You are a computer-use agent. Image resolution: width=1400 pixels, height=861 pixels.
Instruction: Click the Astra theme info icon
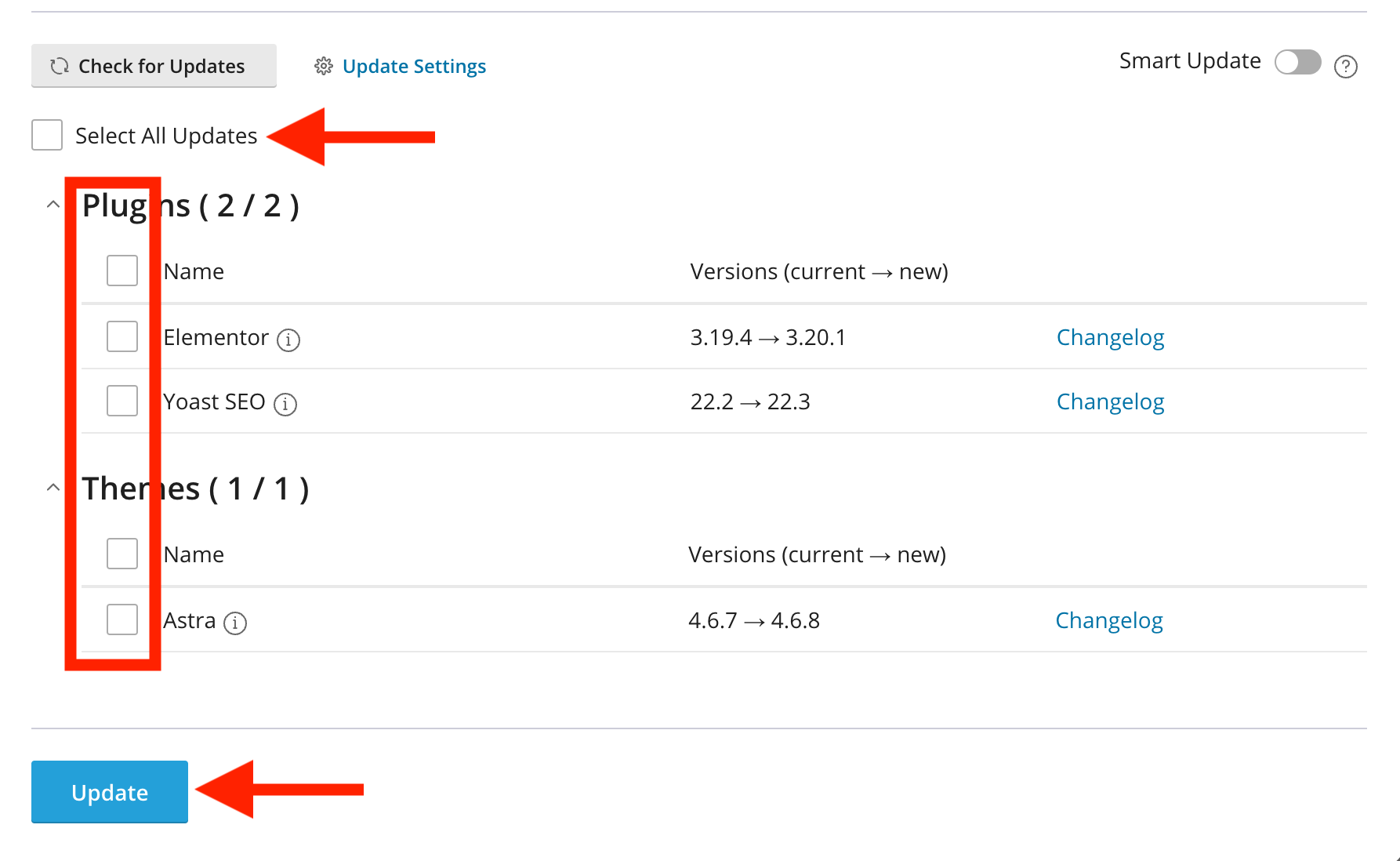[x=235, y=623]
